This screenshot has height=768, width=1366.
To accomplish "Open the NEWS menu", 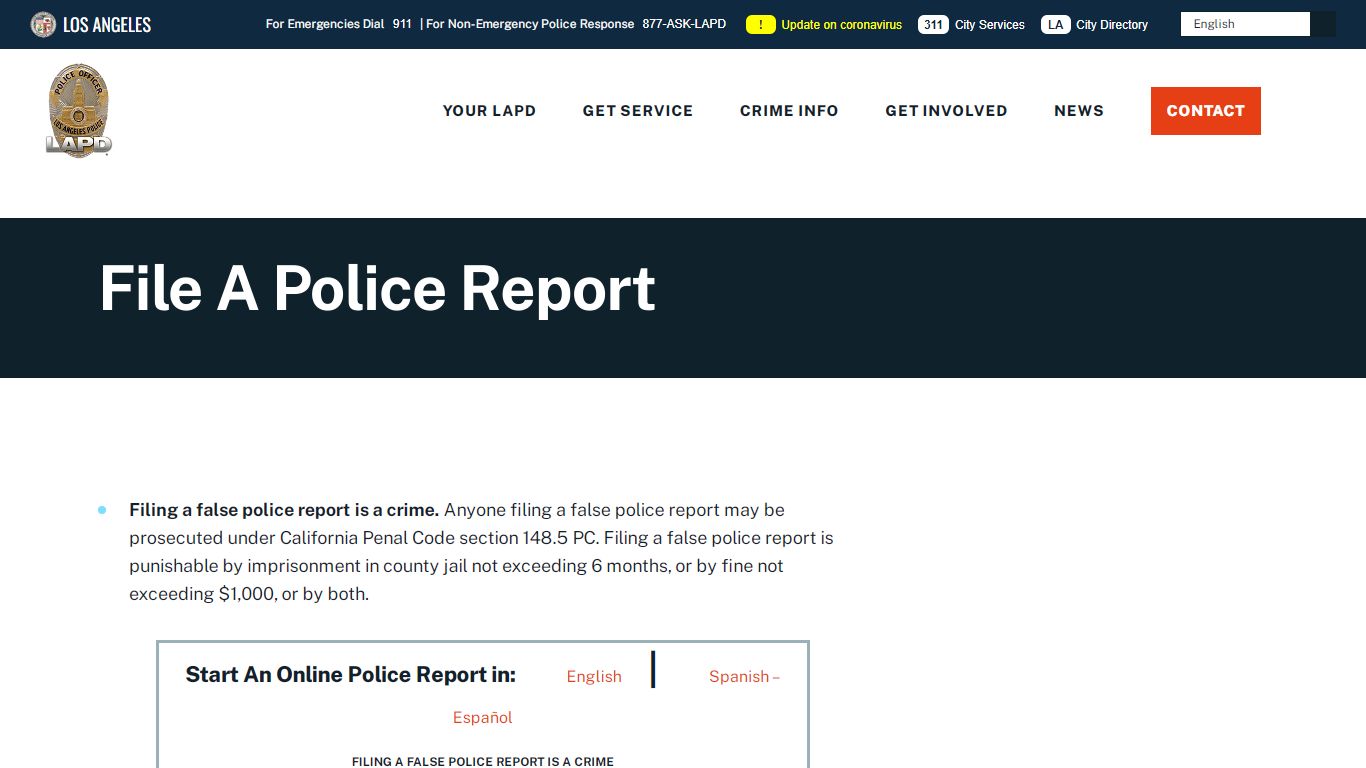I will (1079, 111).
